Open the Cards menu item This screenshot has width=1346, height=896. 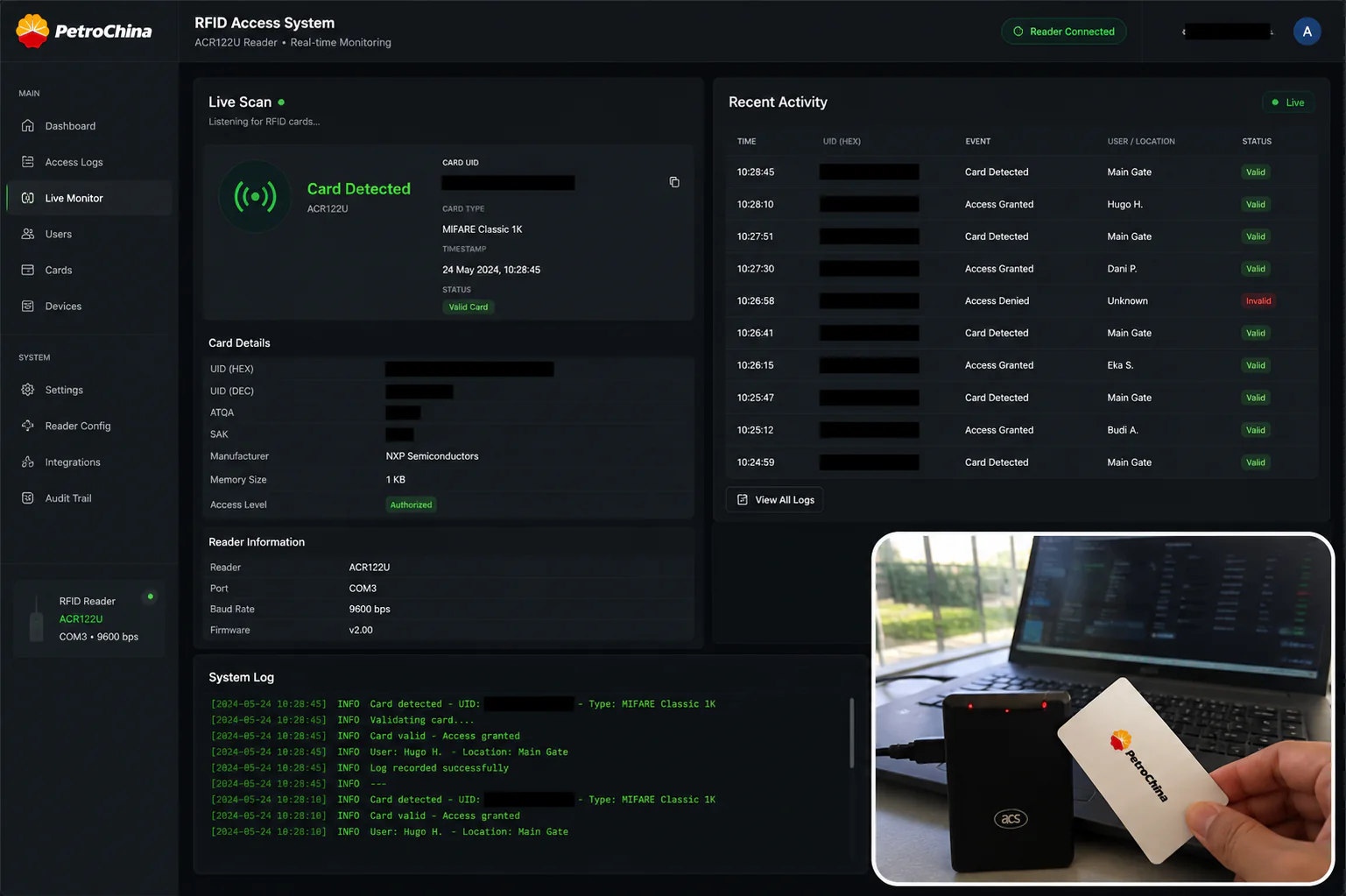coord(88,270)
